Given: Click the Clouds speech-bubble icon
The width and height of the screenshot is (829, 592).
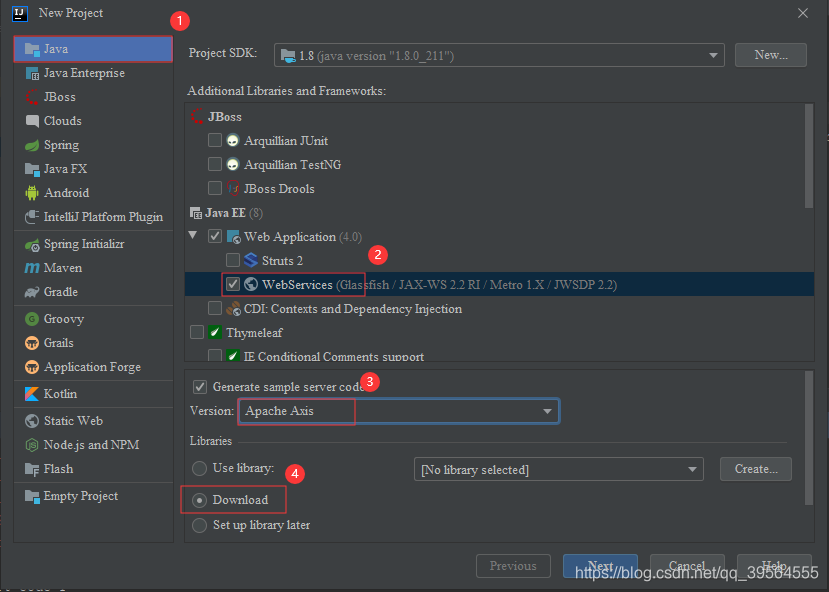Looking at the screenshot, I should pyautogui.click(x=32, y=121).
